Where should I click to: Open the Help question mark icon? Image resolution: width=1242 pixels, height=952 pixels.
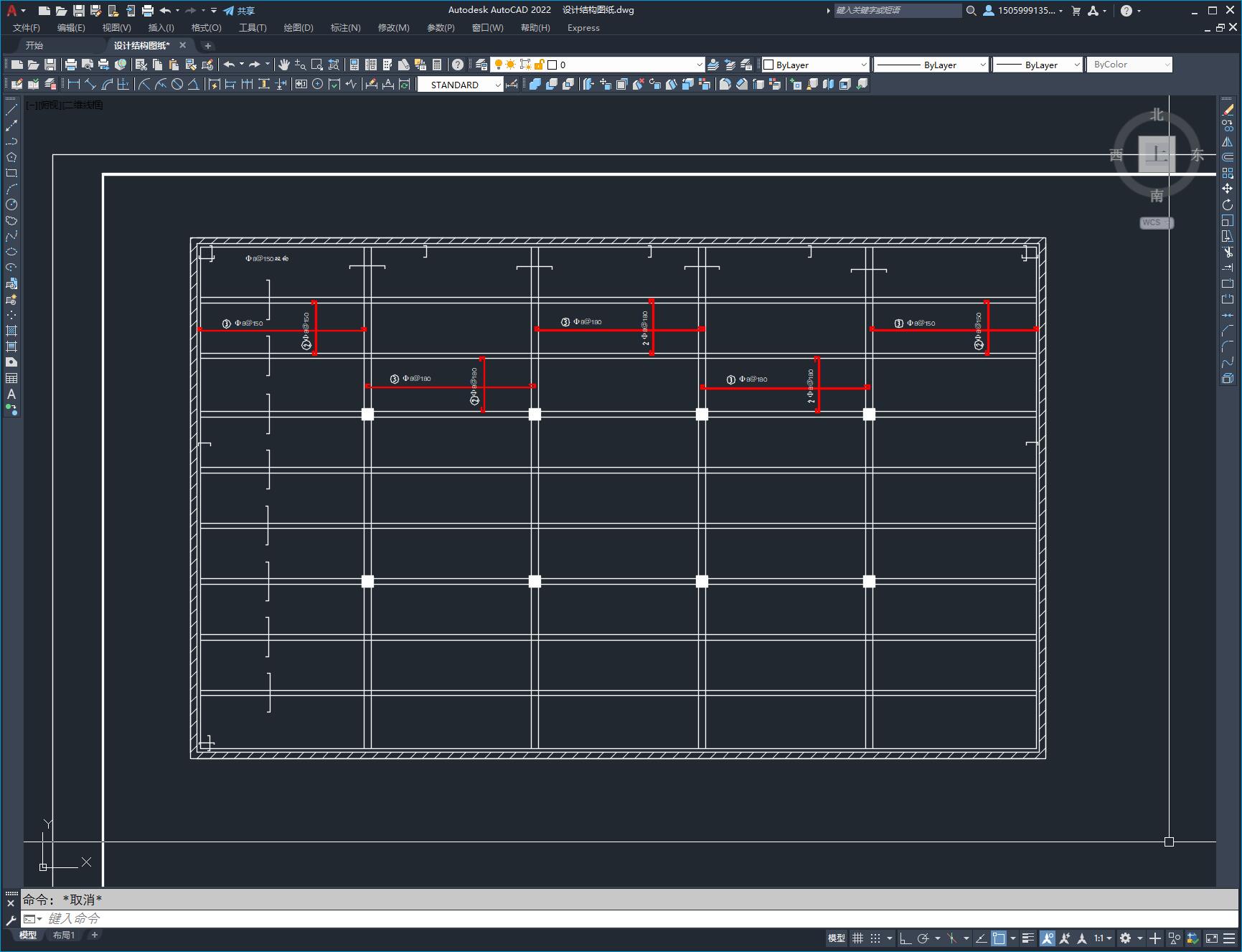coord(458,65)
